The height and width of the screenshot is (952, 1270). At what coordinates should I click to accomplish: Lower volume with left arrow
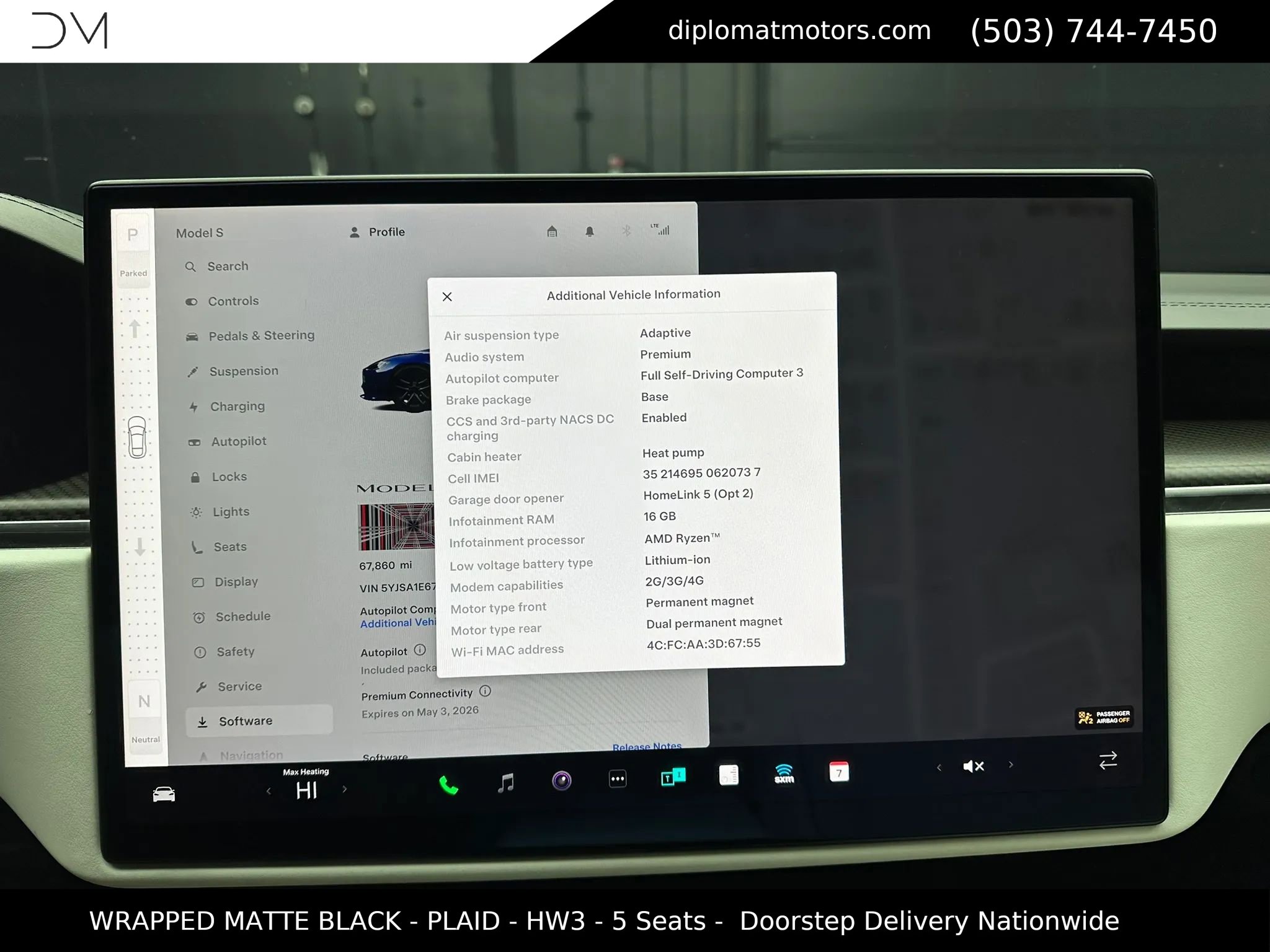pyautogui.click(x=939, y=768)
